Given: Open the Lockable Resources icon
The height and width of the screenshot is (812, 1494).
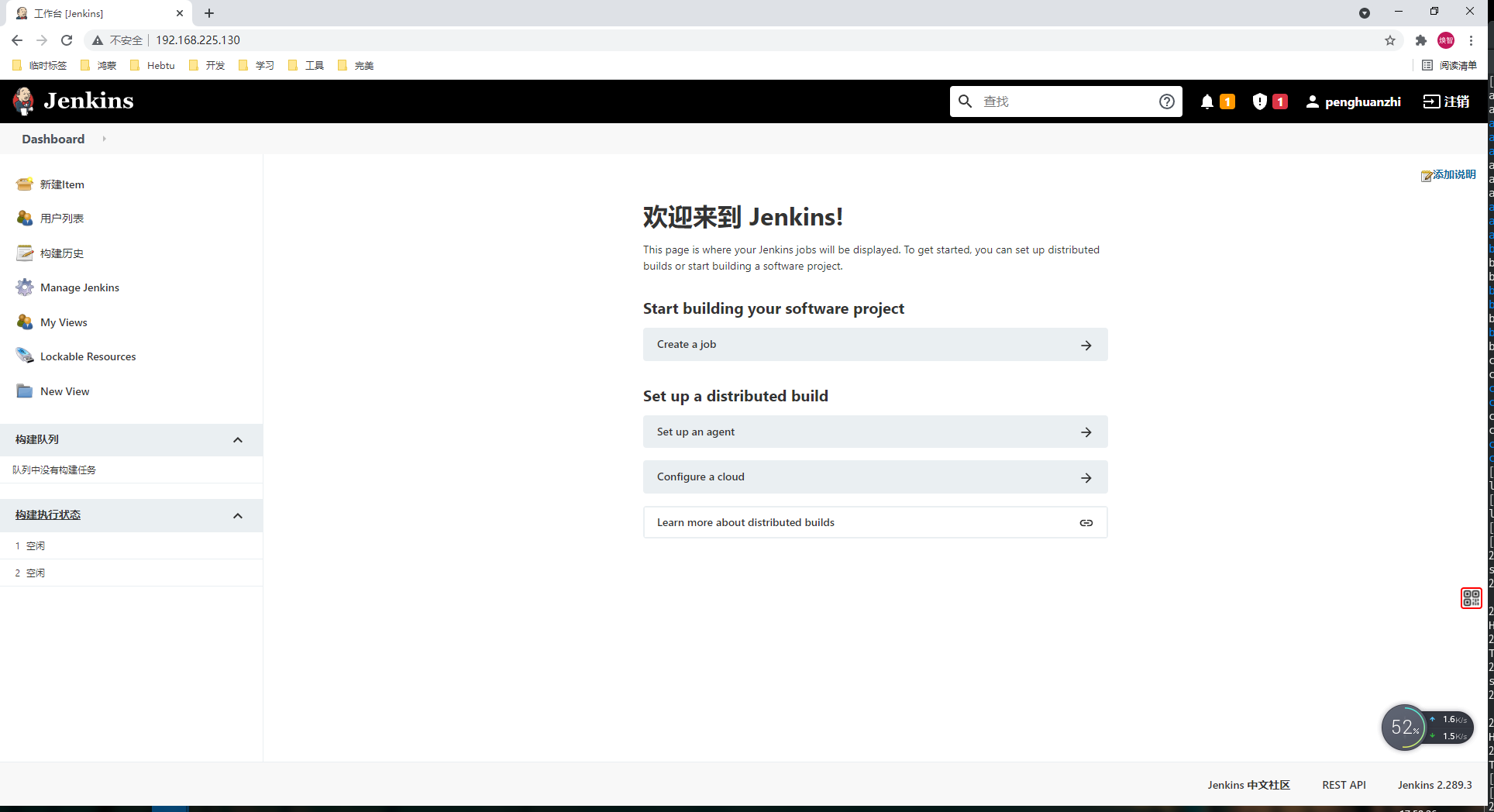Looking at the screenshot, I should (25, 356).
